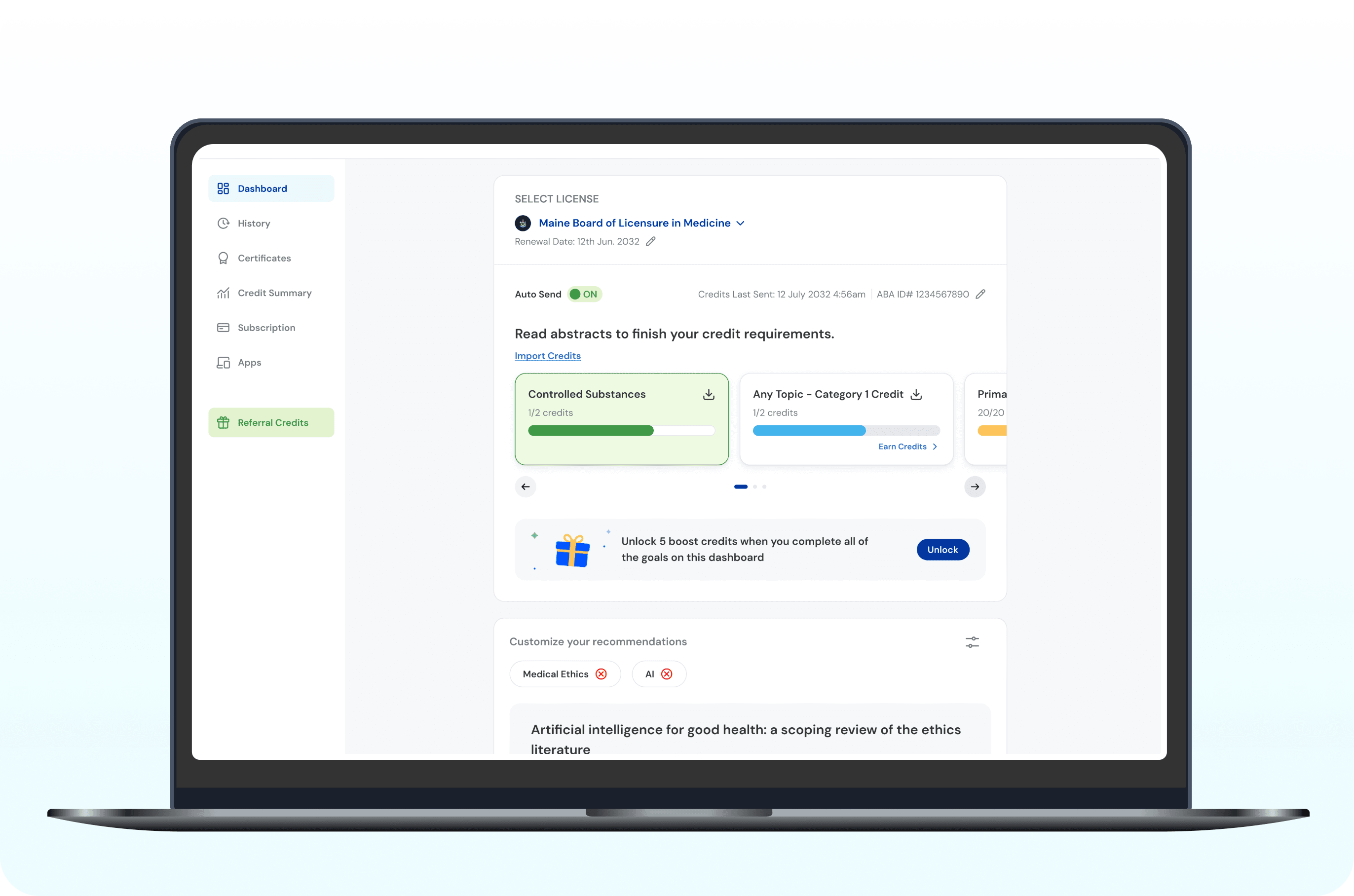Viewport: 1354px width, 896px height.
Task: Expand the Maine Board of Licensure dropdown
Action: 641,223
